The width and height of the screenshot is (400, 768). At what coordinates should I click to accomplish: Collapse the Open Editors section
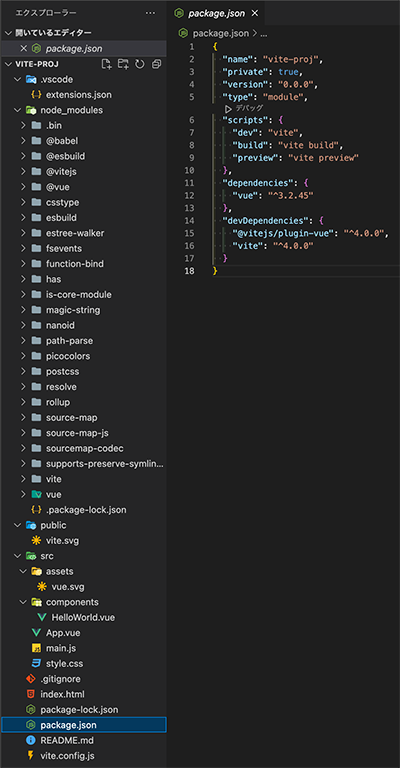[x=8, y=33]
